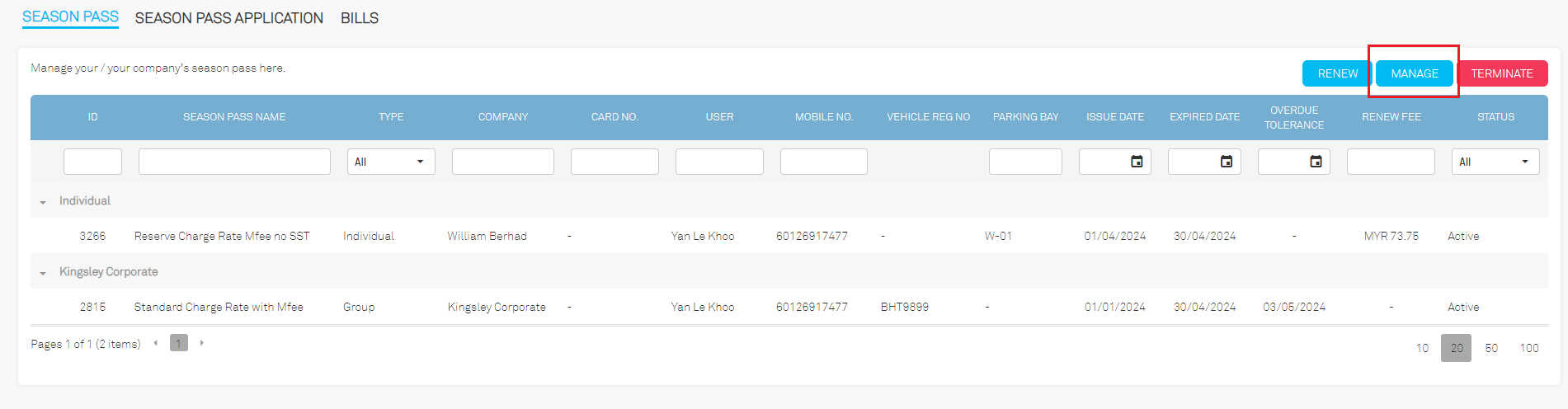Image resolution: width=1568 pixels, height=409 pixels.
Task: Switch to Season Pass Application tab
Action: 228,18
